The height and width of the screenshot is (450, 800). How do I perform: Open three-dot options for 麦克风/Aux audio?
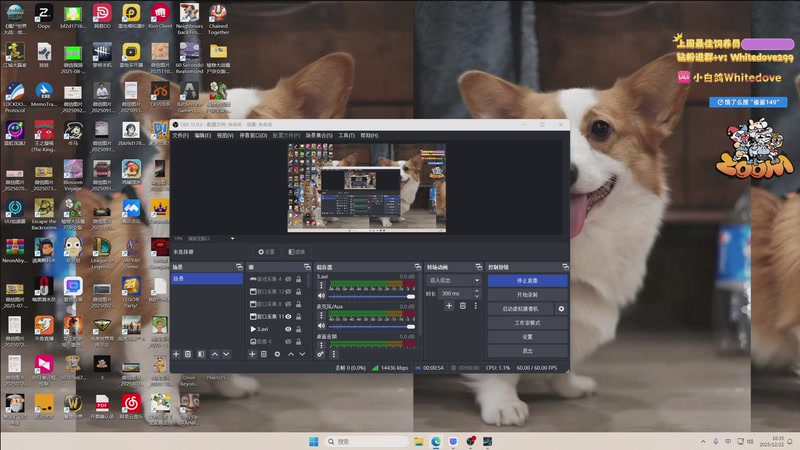(x=321, y=315)
